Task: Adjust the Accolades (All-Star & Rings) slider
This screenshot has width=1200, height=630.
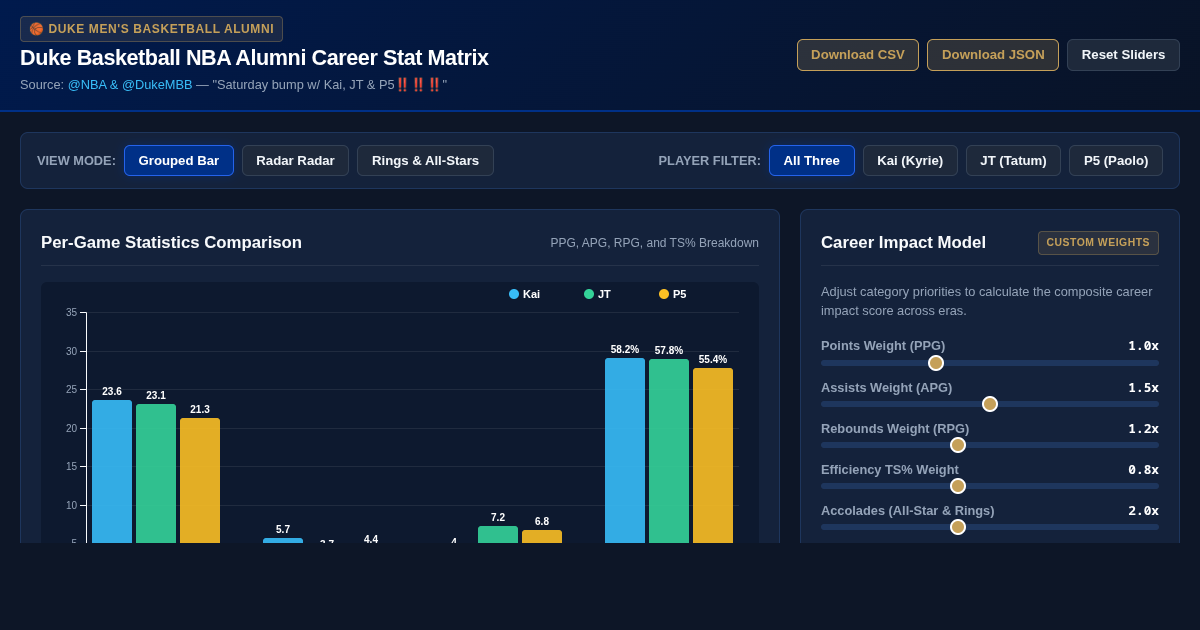Action: click(990, 527)
